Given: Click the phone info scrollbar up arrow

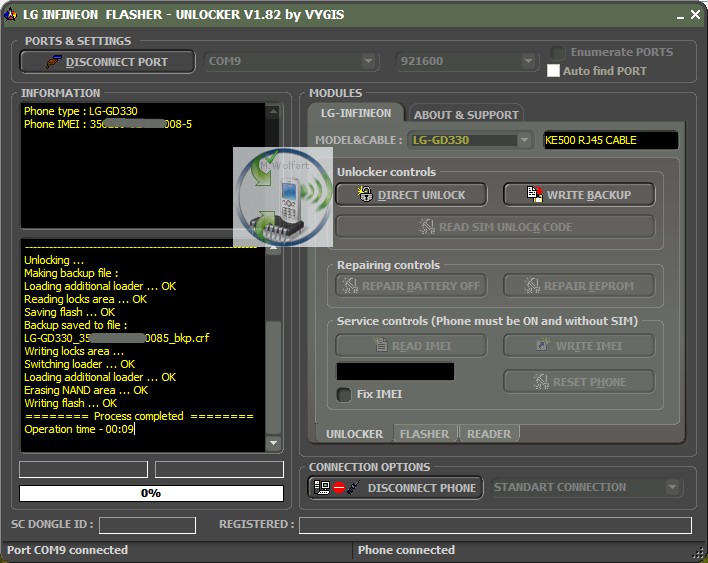Looking at the screenshot, I should pos(273,111).
